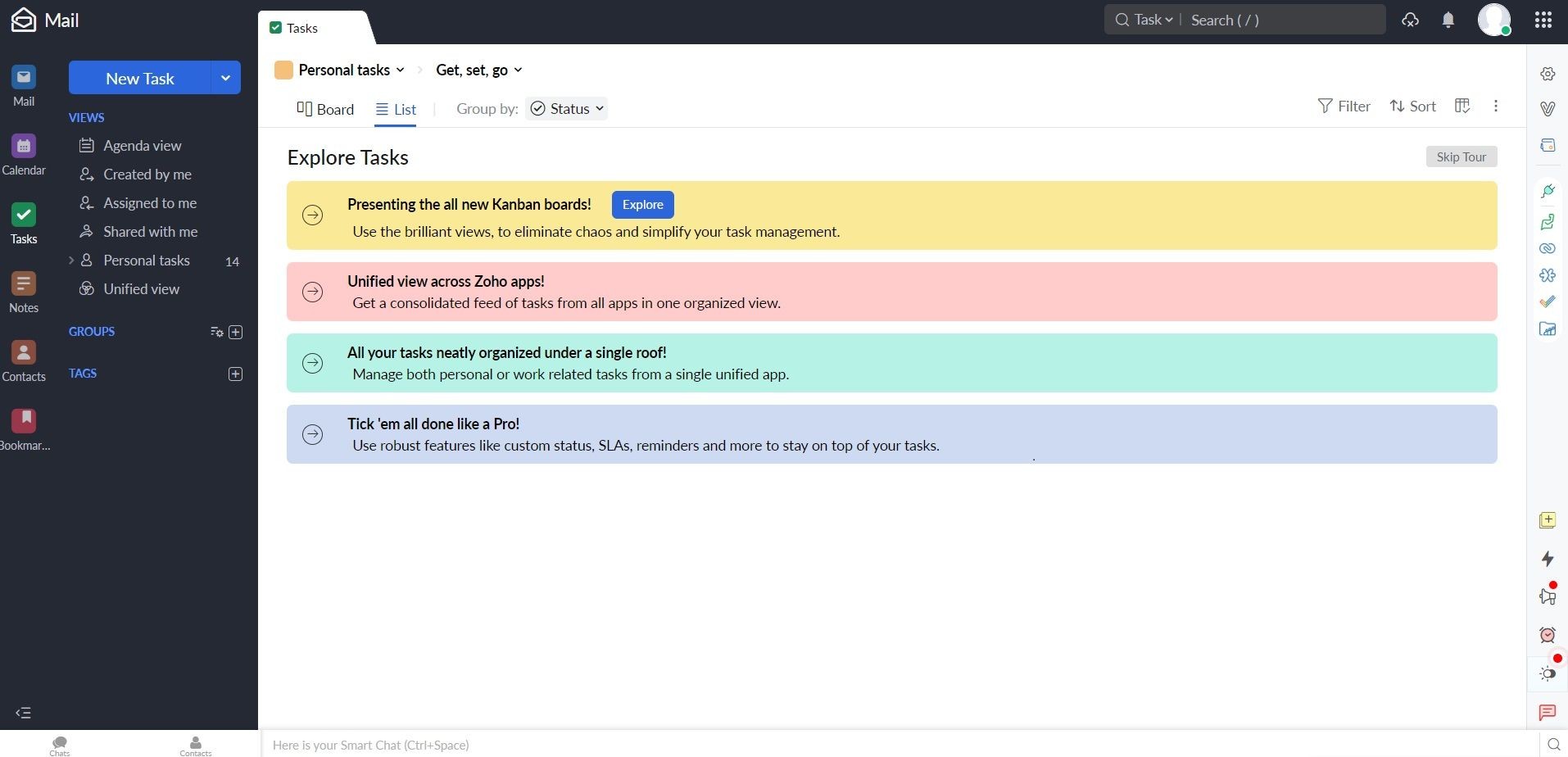Open the multicolor checkmark extension

(1548, 301)
